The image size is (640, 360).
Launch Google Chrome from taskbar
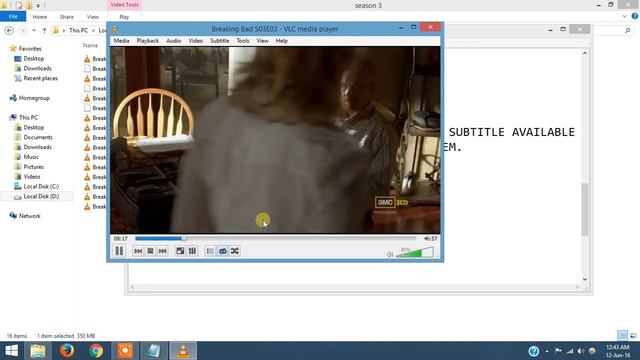point(96,351)
